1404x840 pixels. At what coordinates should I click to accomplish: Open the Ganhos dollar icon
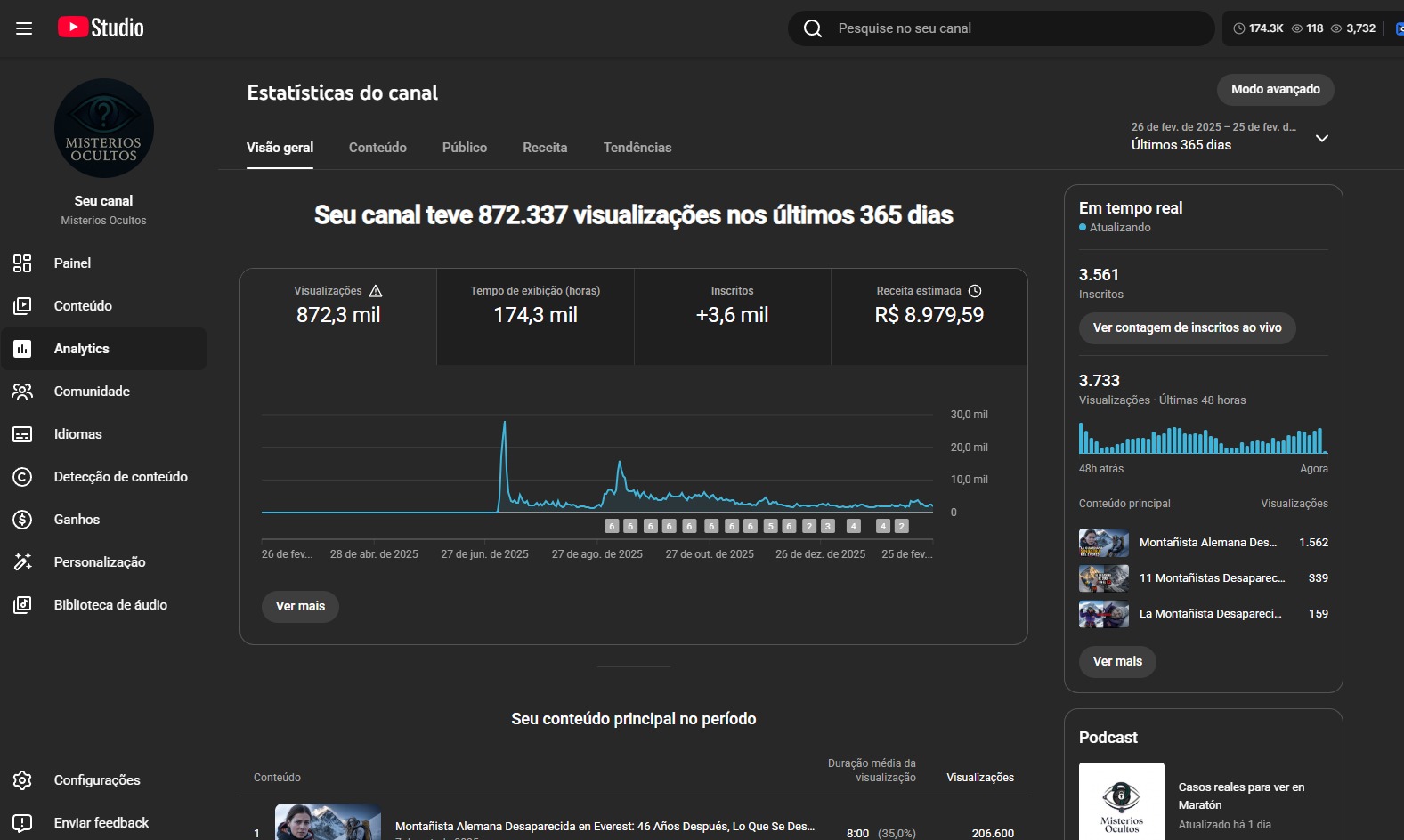click(x=22, y=520)
